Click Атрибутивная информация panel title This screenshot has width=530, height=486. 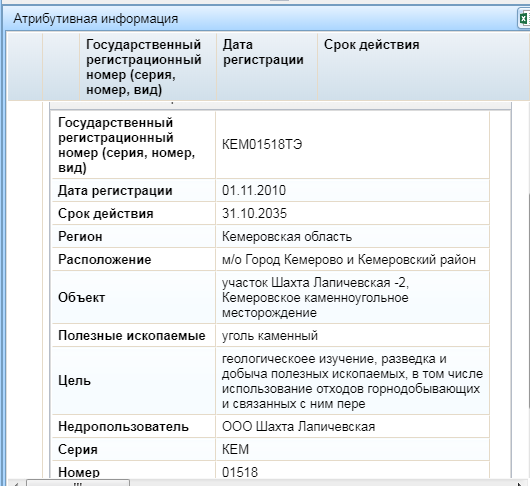click(96, 19)
